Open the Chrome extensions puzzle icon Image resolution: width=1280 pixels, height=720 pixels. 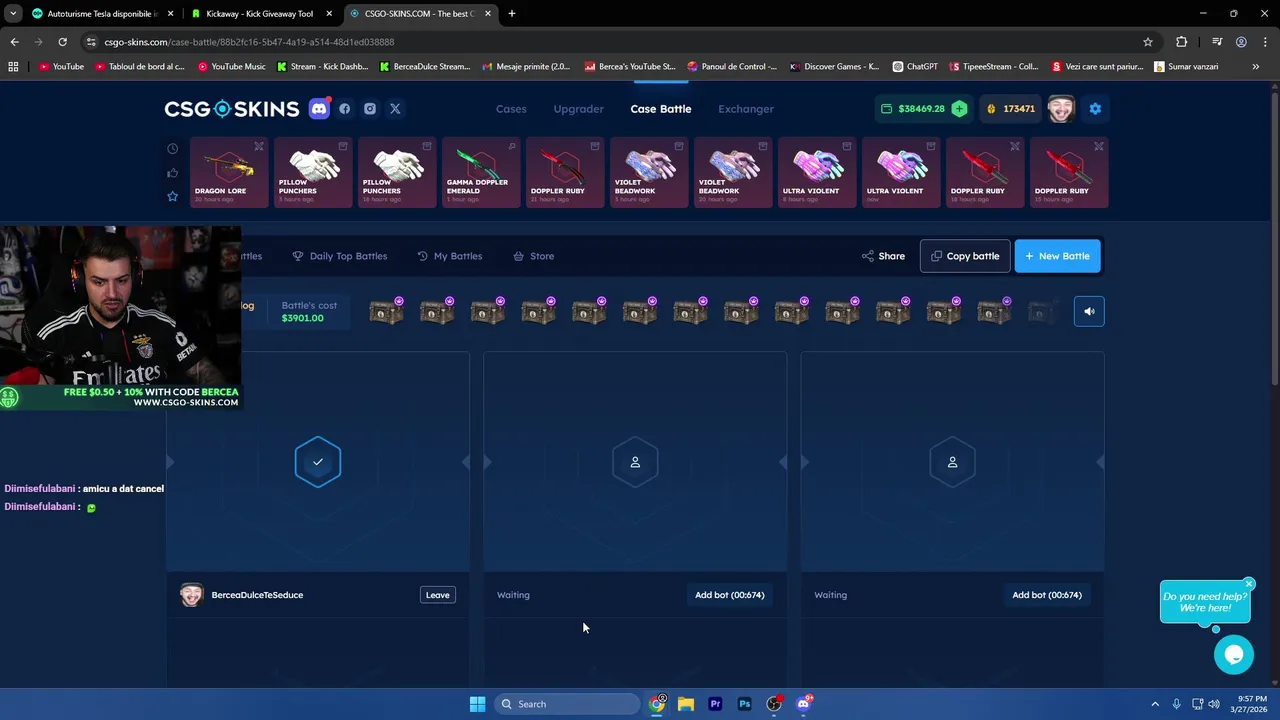tap(1182, 42)
